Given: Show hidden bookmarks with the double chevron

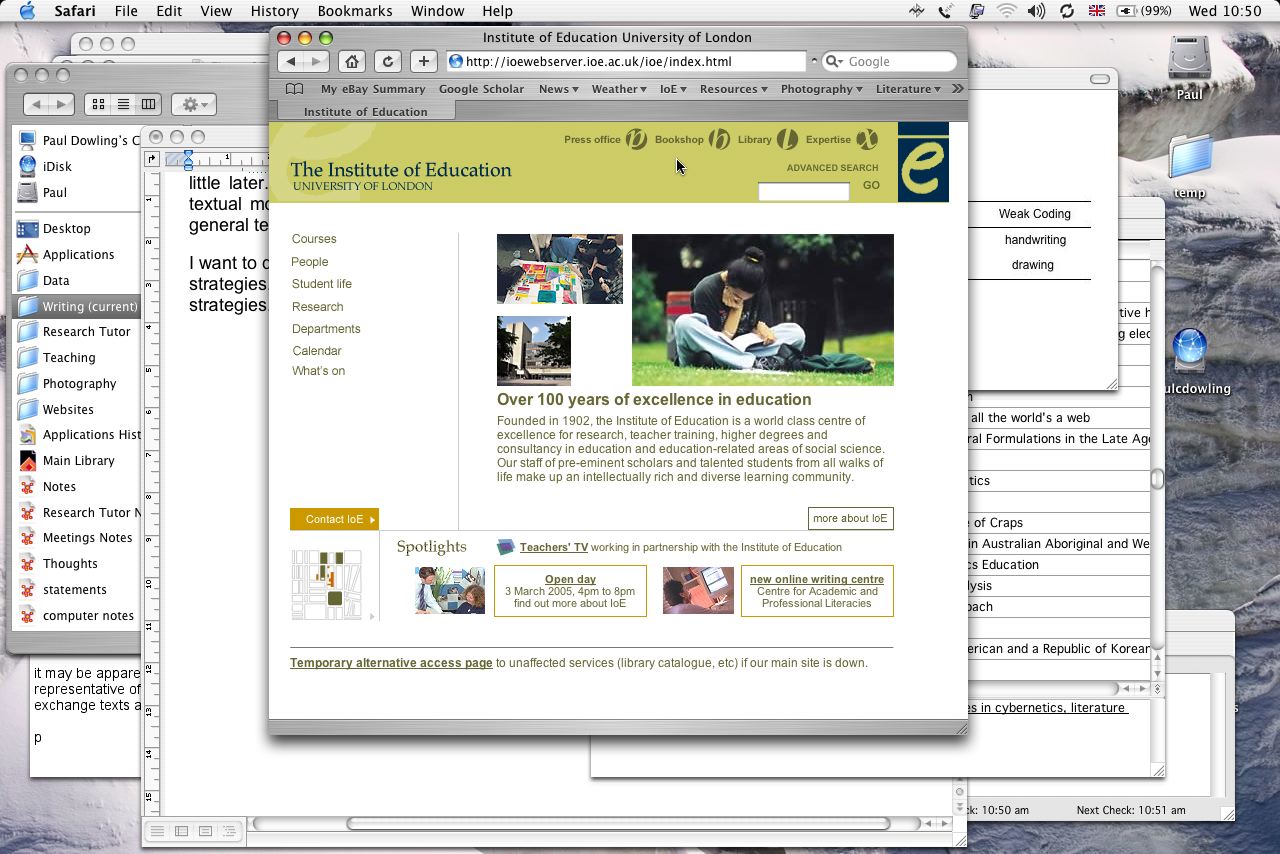Looking at the screenshot, I should coord(957,89).
